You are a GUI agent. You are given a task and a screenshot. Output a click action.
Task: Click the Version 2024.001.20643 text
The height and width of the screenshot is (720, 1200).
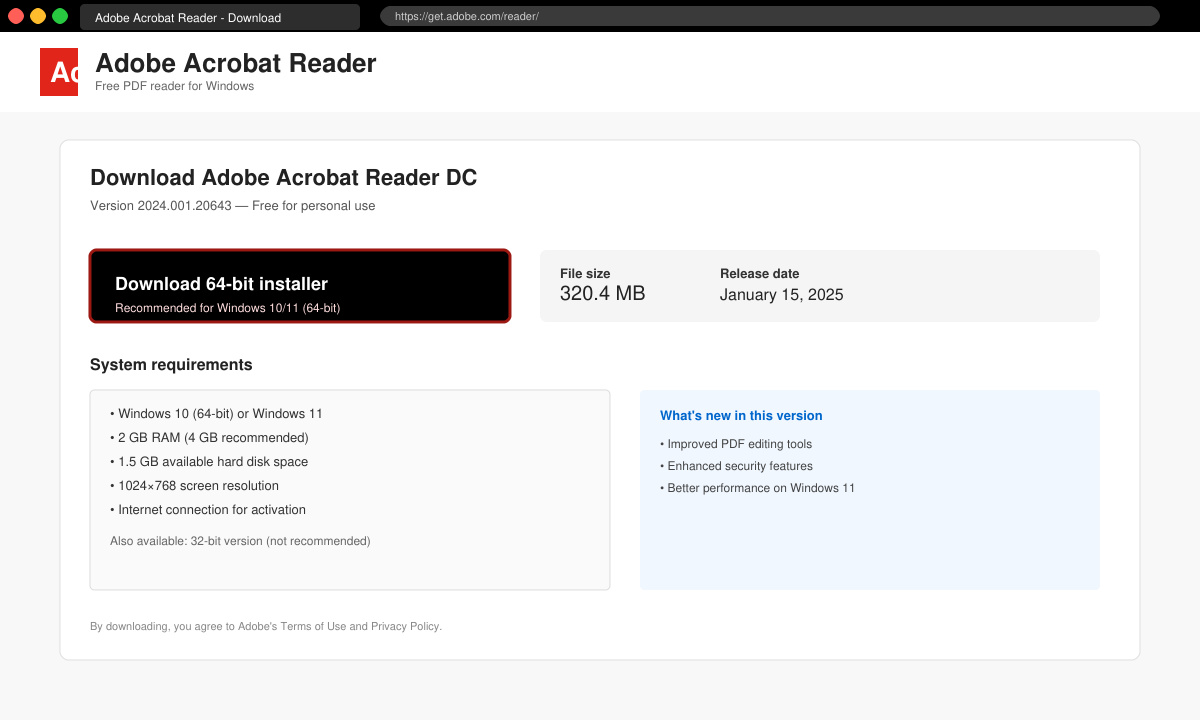tap(233, 206)
